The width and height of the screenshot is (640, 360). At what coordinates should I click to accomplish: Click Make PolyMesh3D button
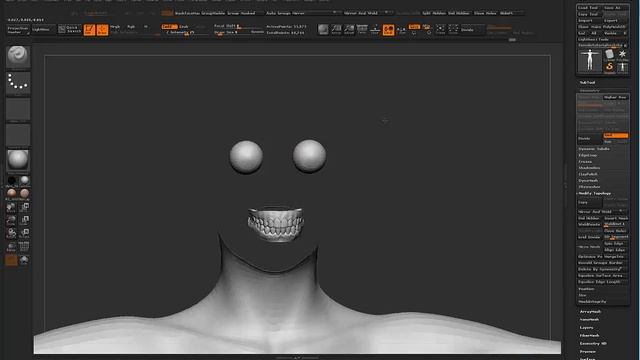(609, 27)
